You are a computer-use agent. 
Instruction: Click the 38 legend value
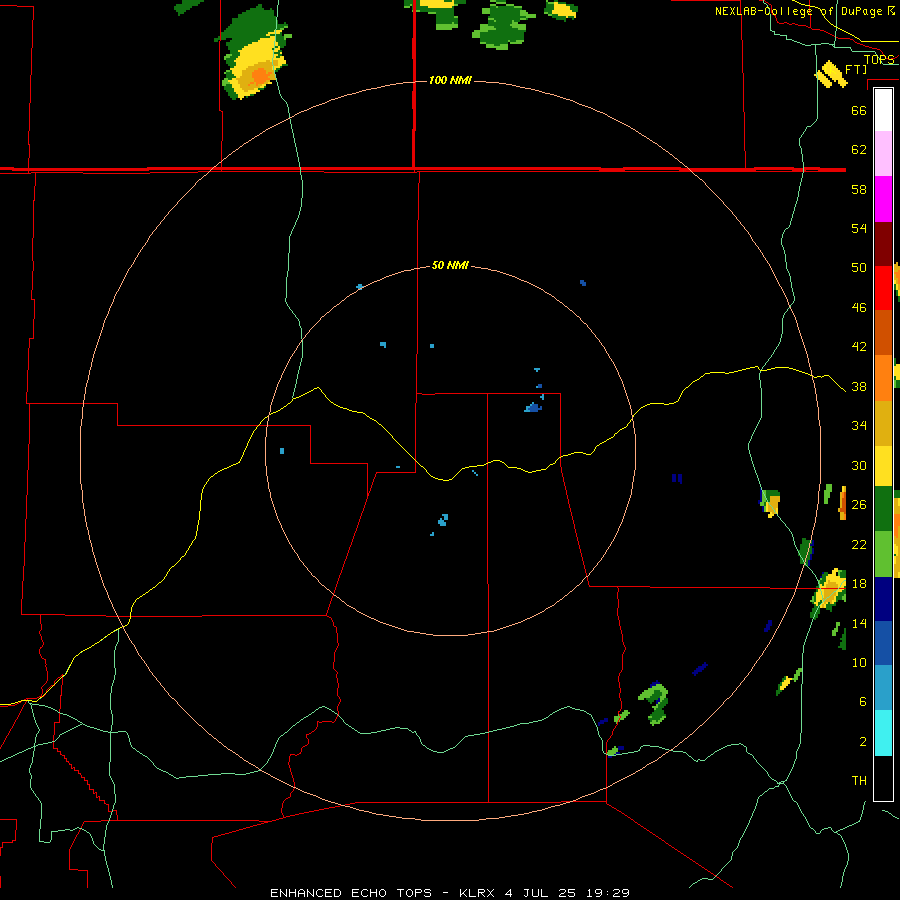click(x=859, y=386)
